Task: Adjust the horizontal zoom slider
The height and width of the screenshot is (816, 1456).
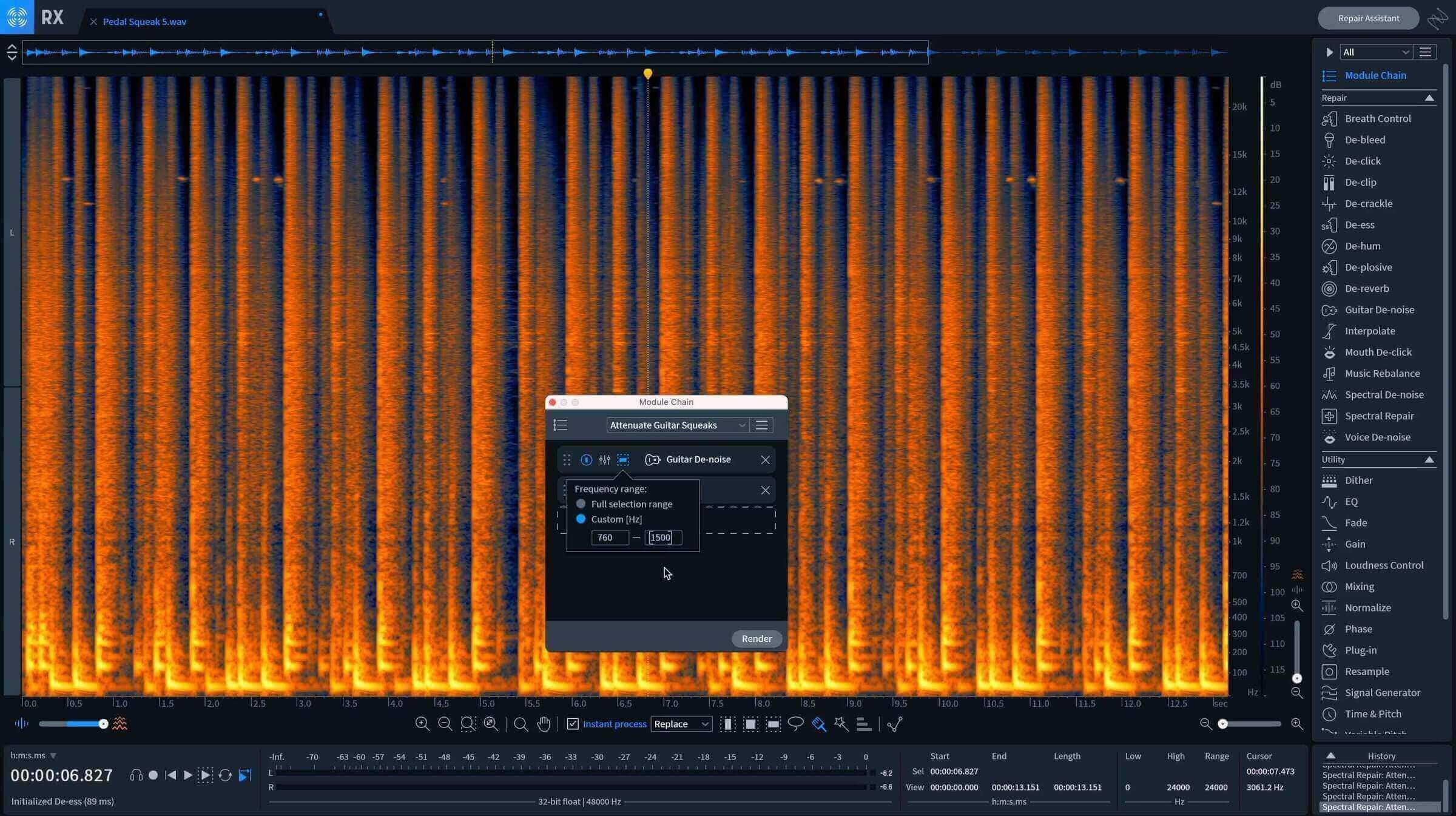Action: click(x=1251, y=724)
